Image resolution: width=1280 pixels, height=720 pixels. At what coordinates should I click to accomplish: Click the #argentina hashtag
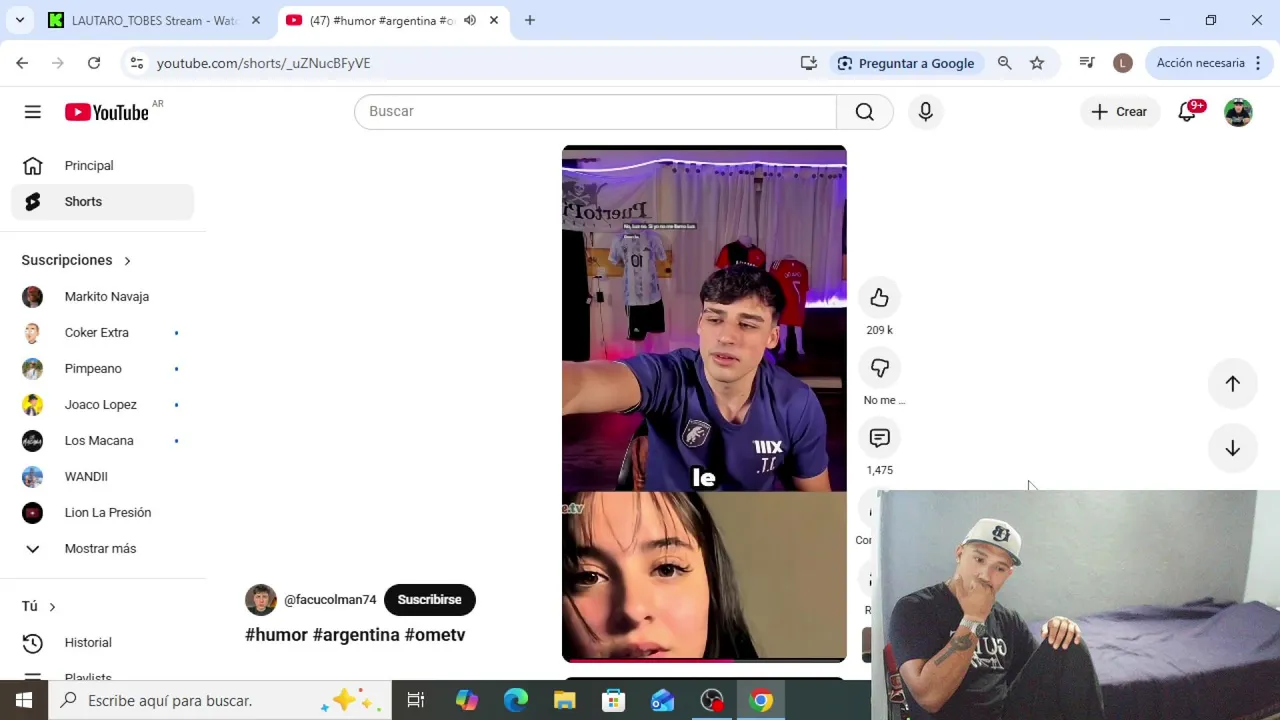pos(356,635)
